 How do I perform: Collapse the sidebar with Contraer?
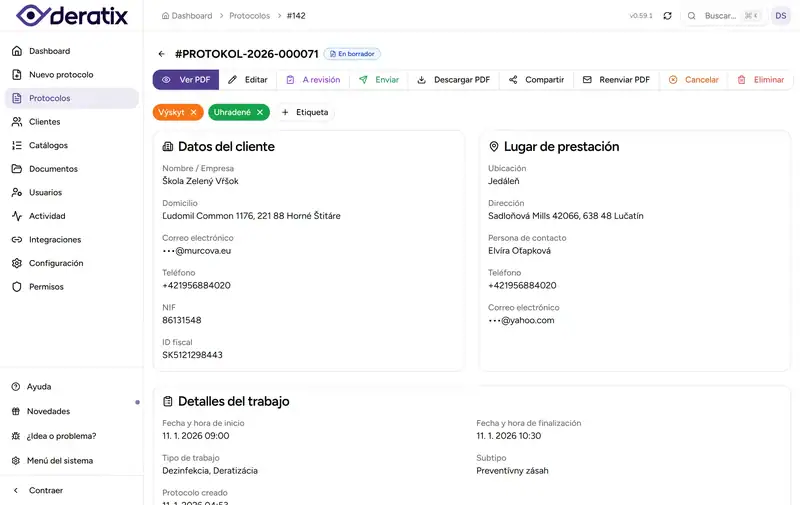(x=46, y=490)
